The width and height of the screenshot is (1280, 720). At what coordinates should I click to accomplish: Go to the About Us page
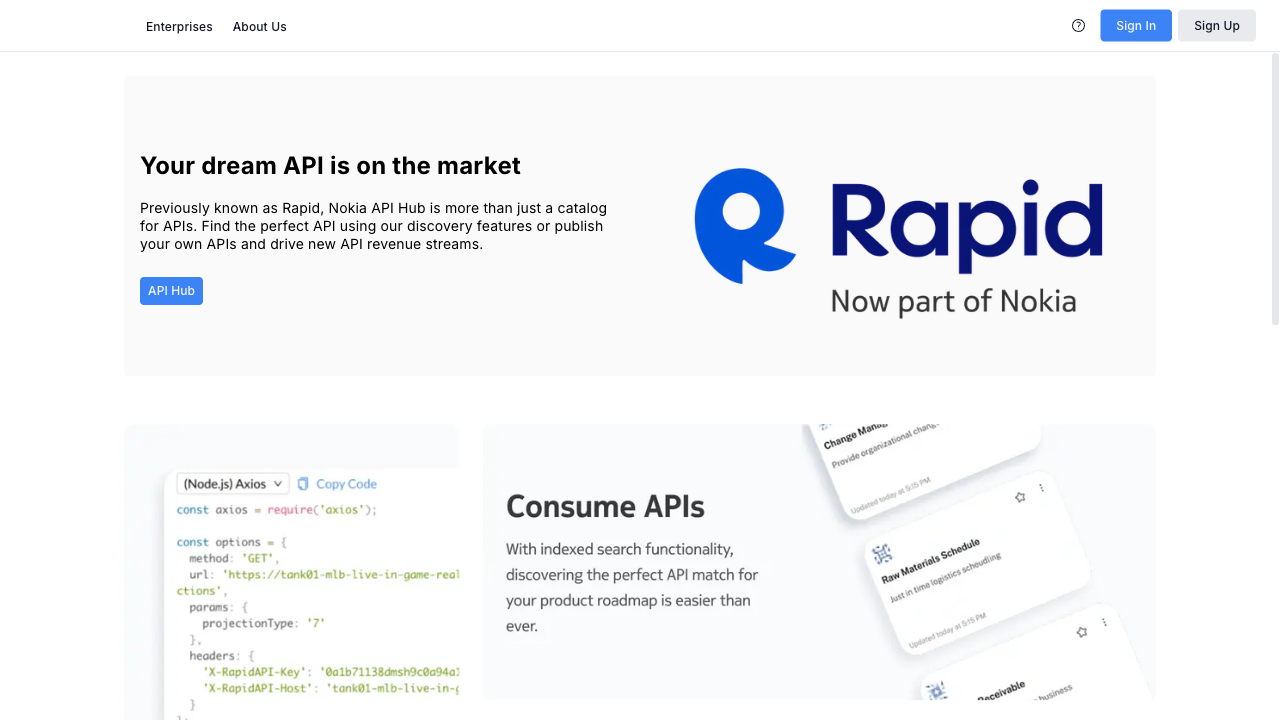click(x=260, y=27)
